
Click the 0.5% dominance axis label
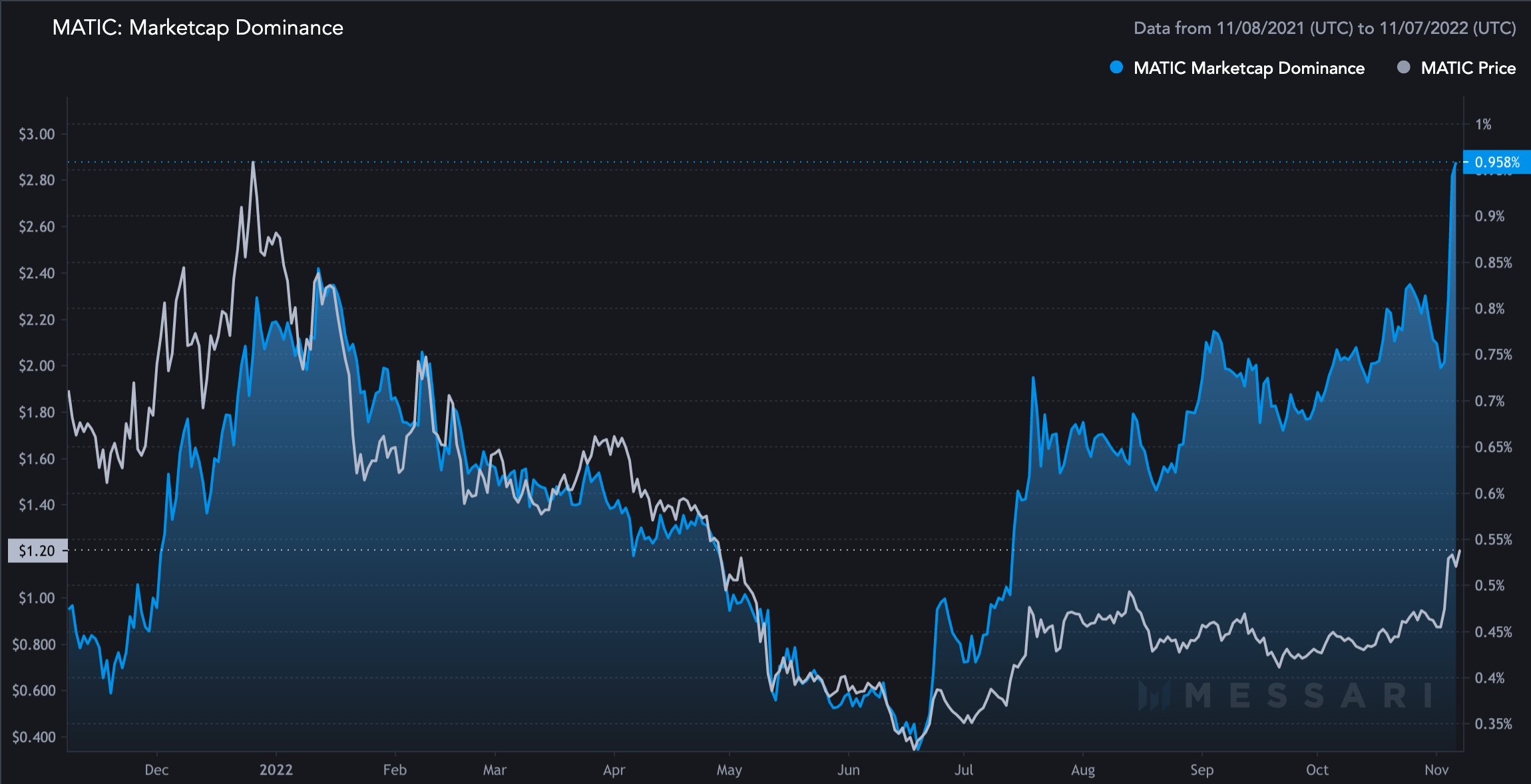pos(1490,586)
